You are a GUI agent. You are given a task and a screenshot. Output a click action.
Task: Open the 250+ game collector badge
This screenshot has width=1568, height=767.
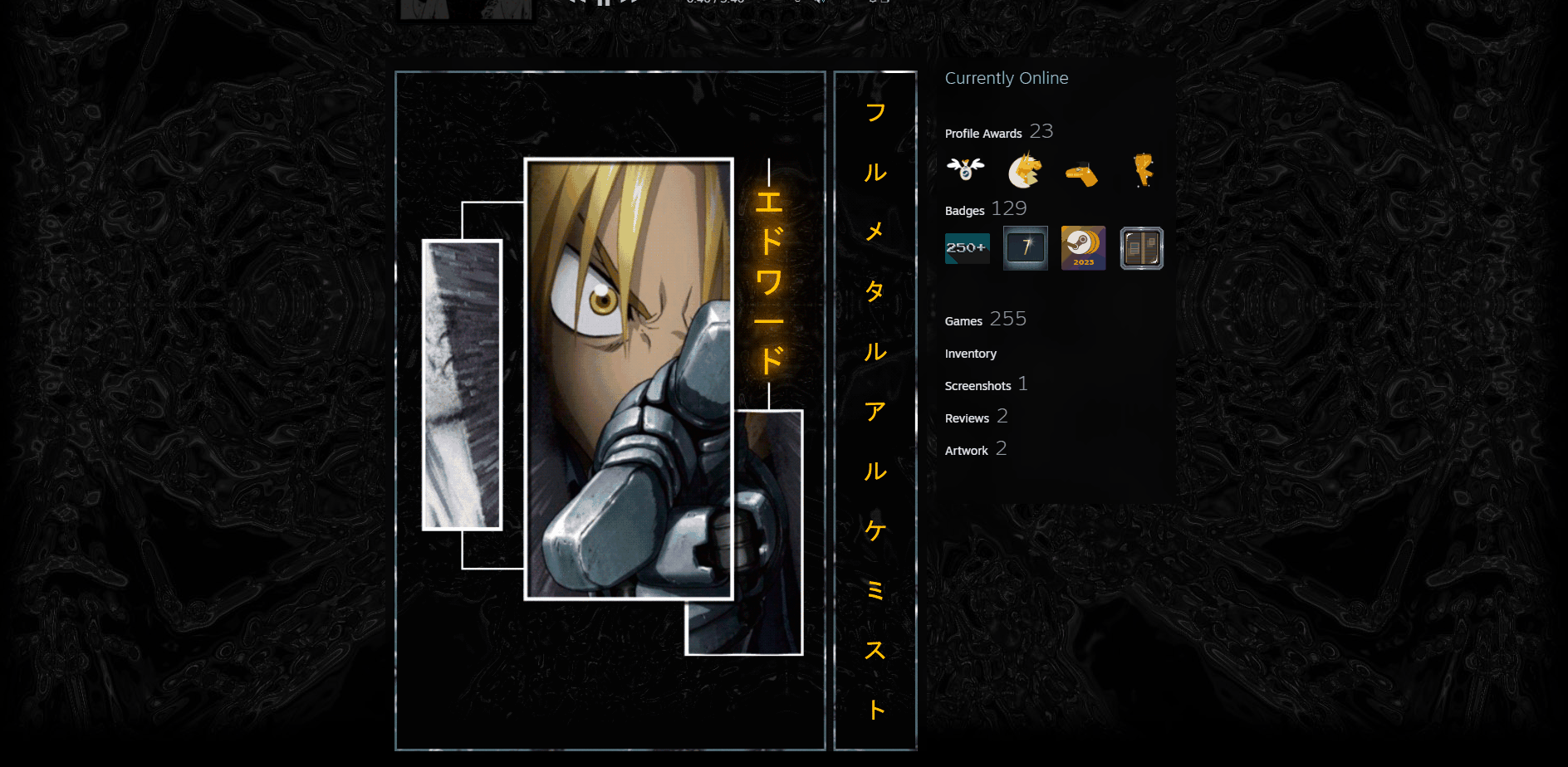click(968, 248)
